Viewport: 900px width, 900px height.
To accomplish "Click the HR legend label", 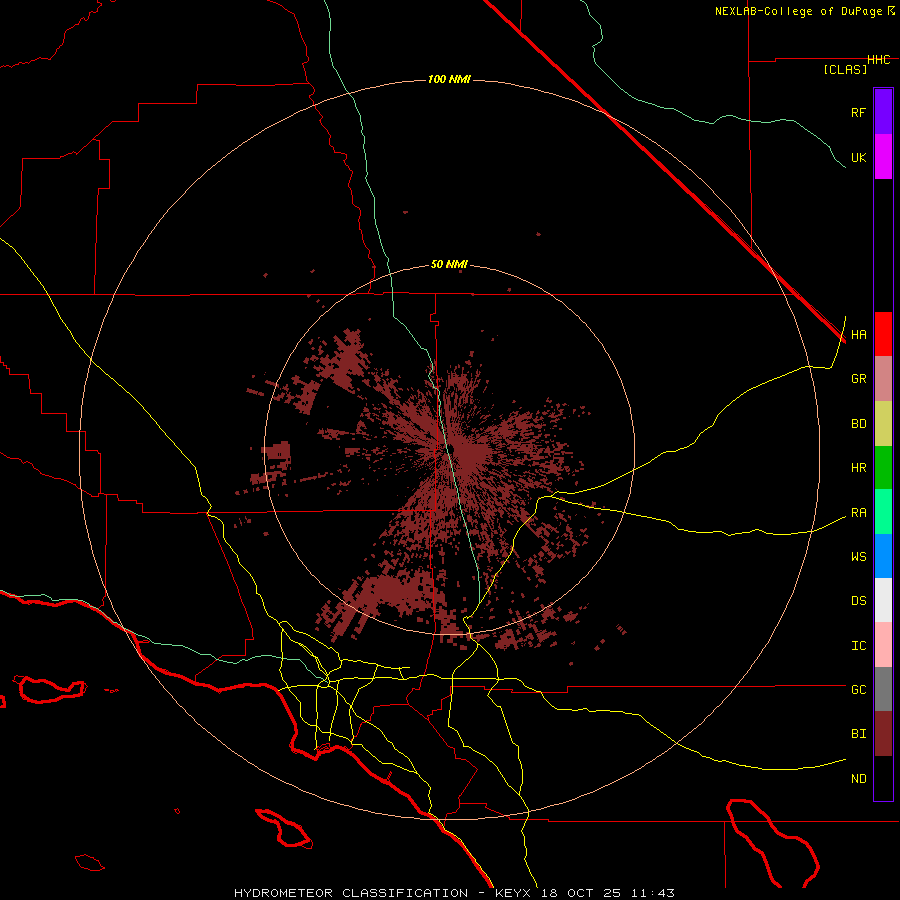I will point(858,468).
